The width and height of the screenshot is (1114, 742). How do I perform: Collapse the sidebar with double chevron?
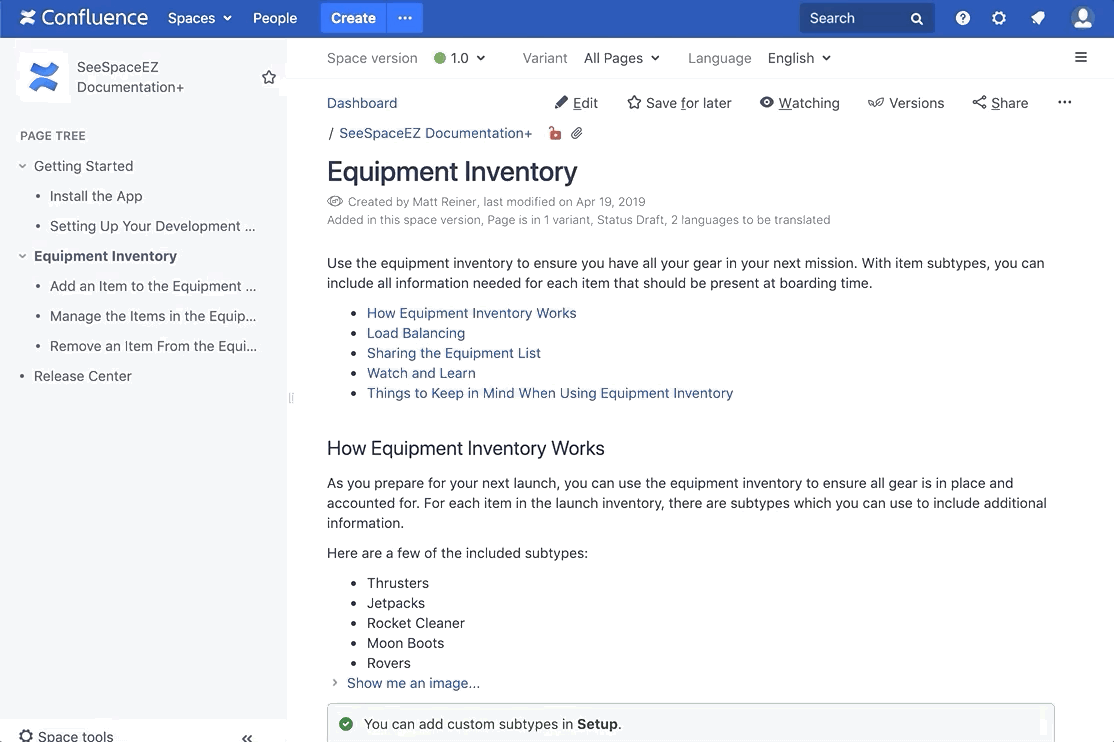247,737
